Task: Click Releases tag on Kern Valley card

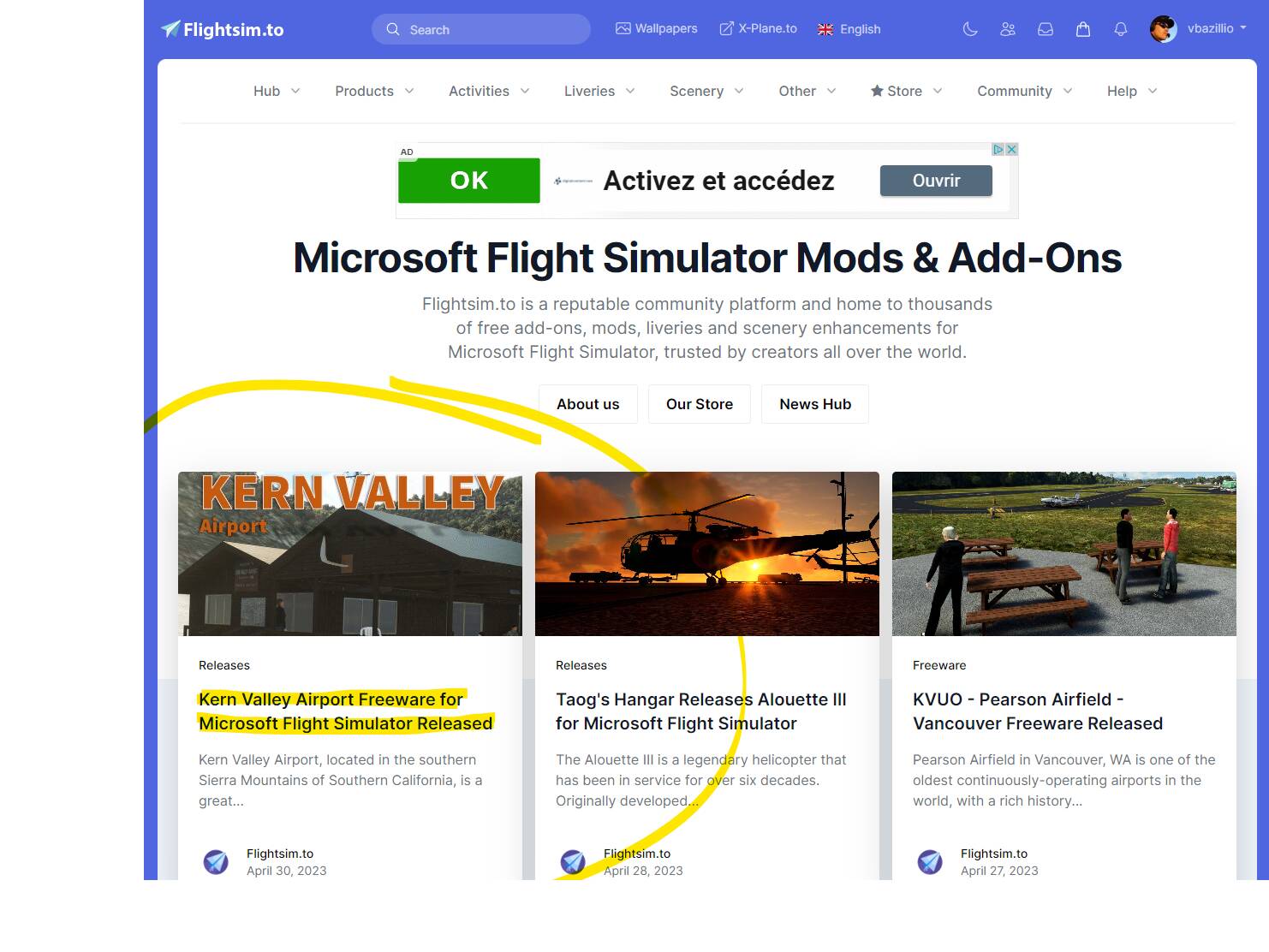Action: [224, 665]
